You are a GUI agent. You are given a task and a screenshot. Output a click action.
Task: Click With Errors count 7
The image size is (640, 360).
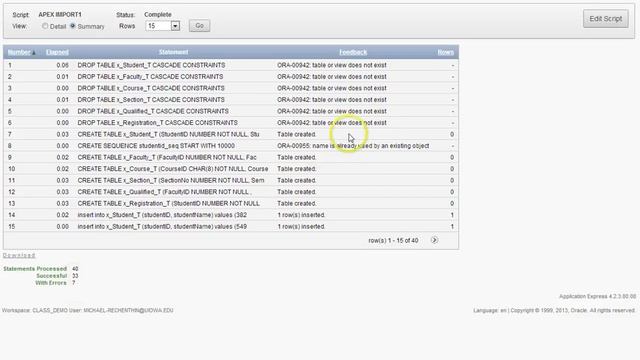pos(73,282)
